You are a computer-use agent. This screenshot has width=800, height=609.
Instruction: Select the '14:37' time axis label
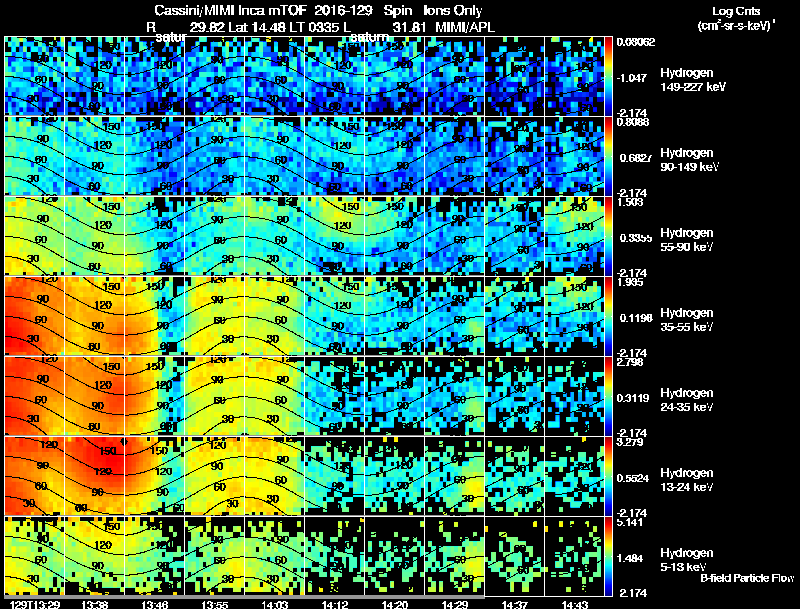[x=514, y=604]
